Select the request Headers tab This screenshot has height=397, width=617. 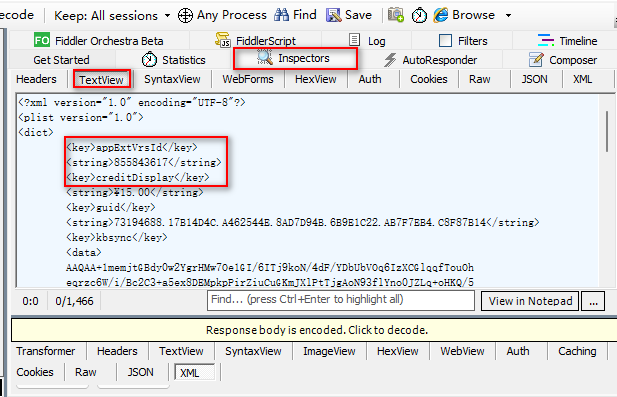[36, 79]
